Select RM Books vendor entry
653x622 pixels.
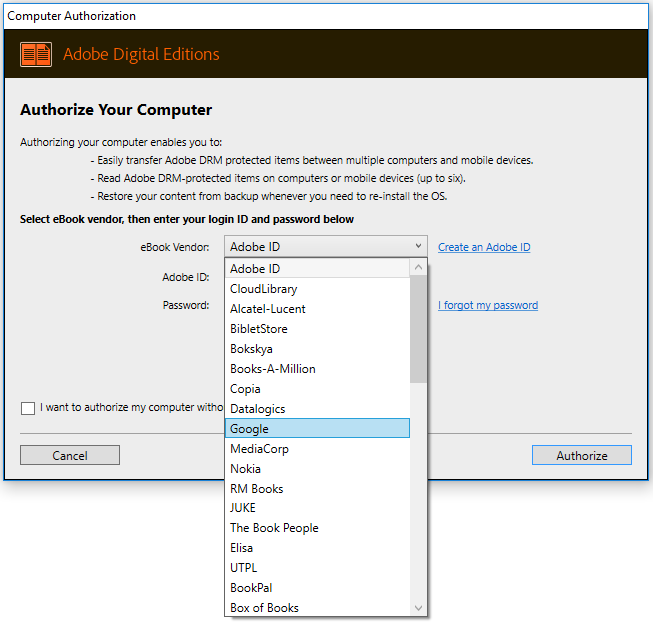[x=257, y=489]
